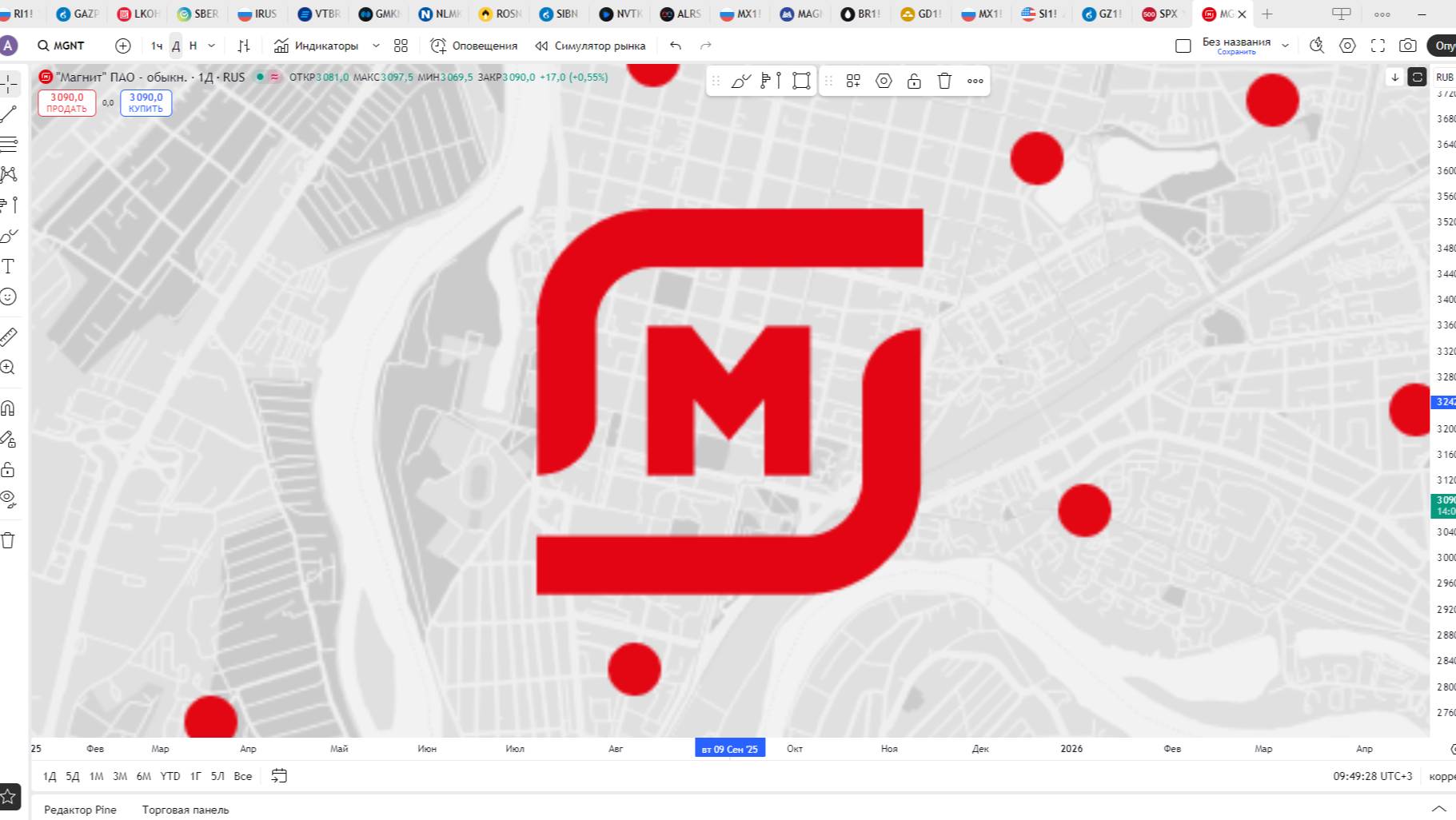Click the blue Купить 3090,0 button
Viewport: 1456px width, 820px height.
click(146, 103)
